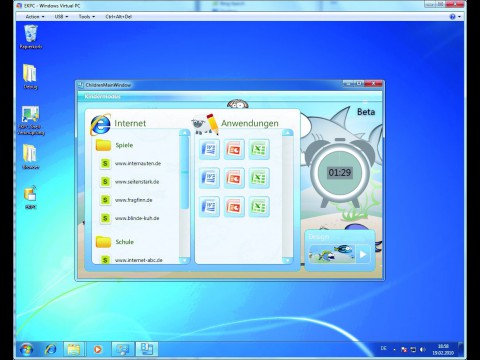The image size is (480, 360).
Task: Click the fish Design theme thumbnail
Action: coord(332,254)
